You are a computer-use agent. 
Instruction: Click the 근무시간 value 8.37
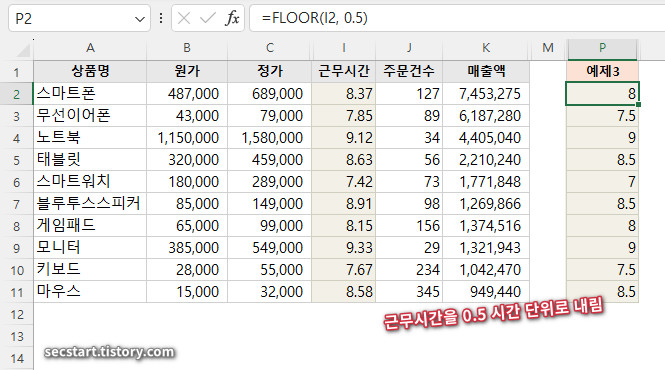coord(344,93)
